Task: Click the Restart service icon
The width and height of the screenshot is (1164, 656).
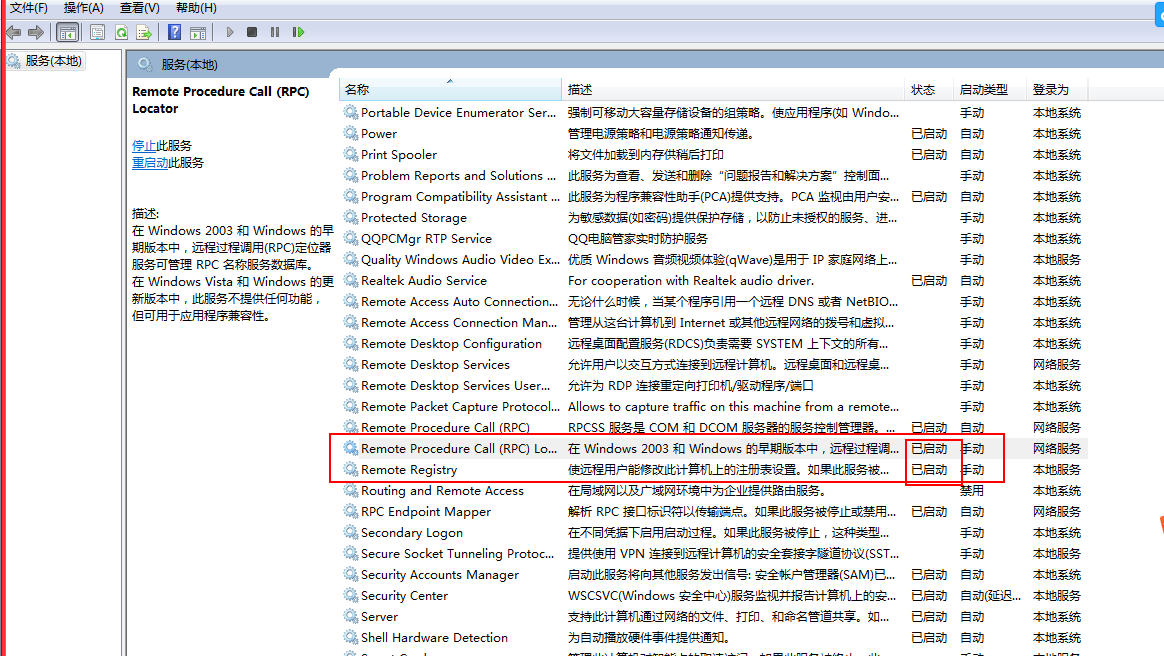Action: click(x=298, y=32)
